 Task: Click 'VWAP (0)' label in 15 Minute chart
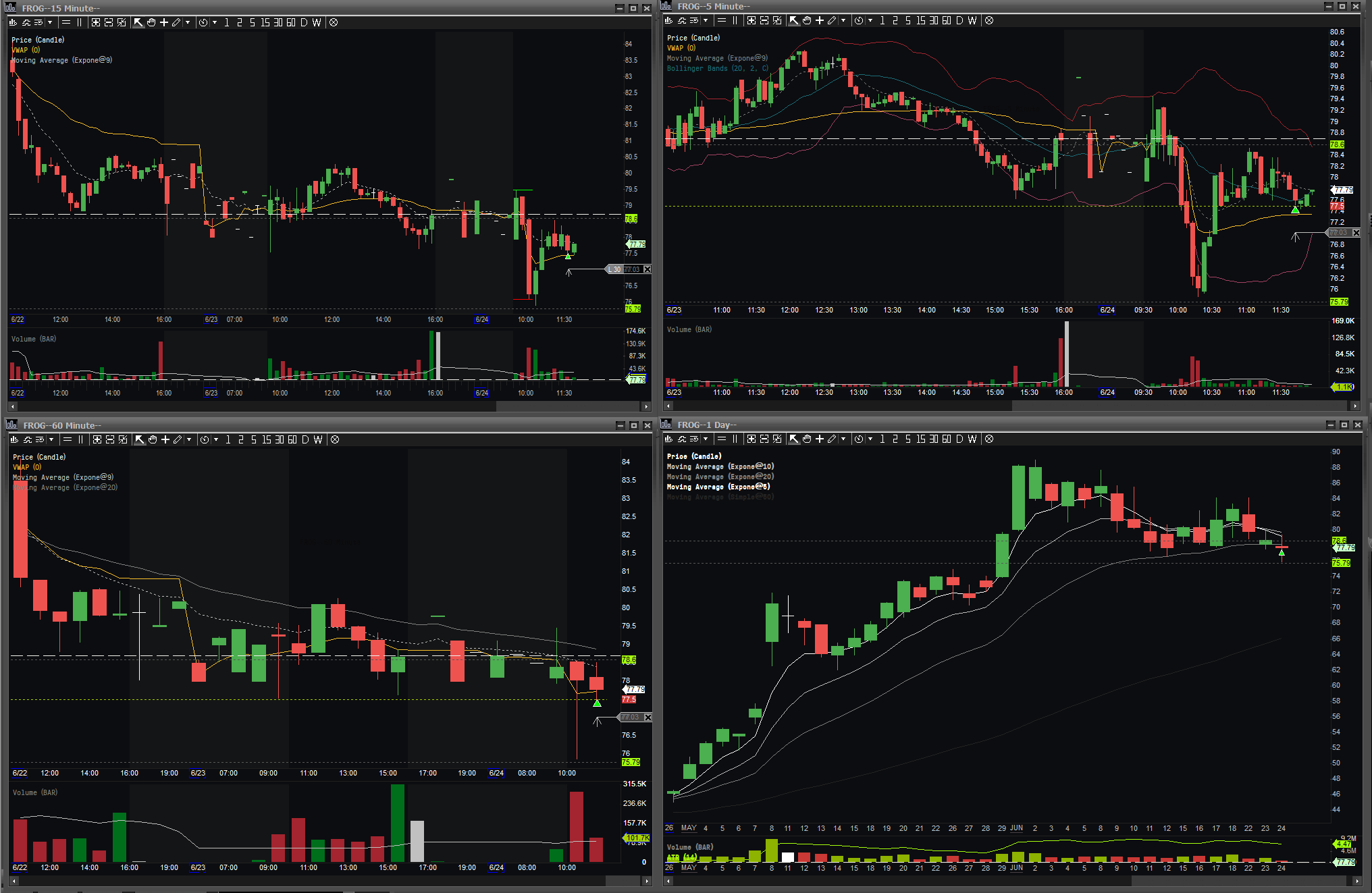26,50
